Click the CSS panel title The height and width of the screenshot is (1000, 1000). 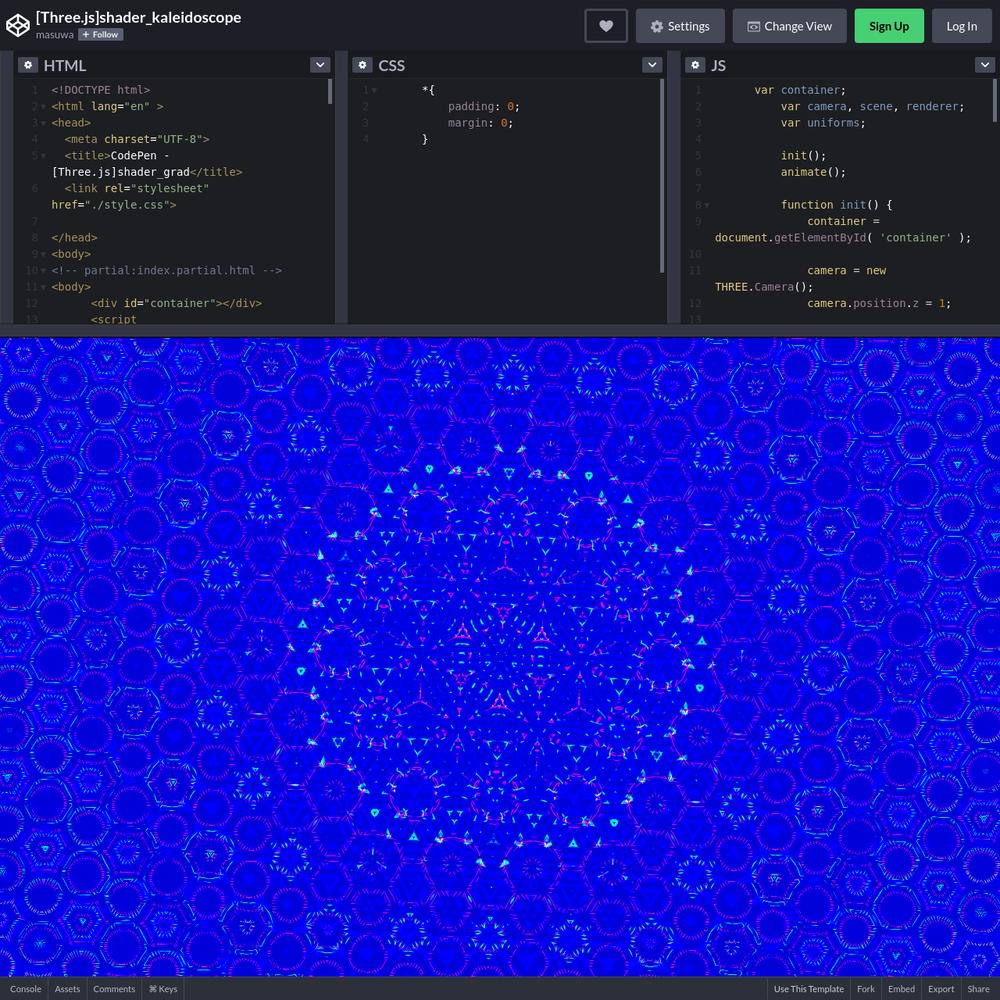(391, 66)
